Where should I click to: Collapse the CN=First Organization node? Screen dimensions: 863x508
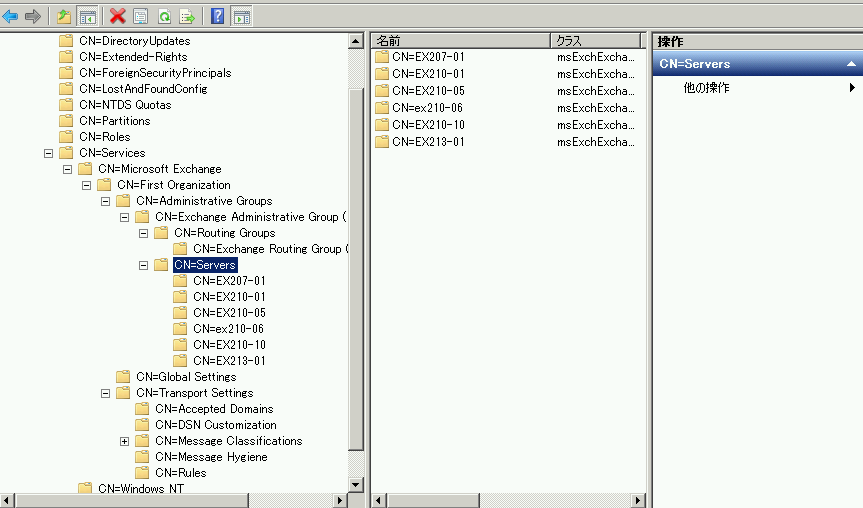(x=86, y=185)
